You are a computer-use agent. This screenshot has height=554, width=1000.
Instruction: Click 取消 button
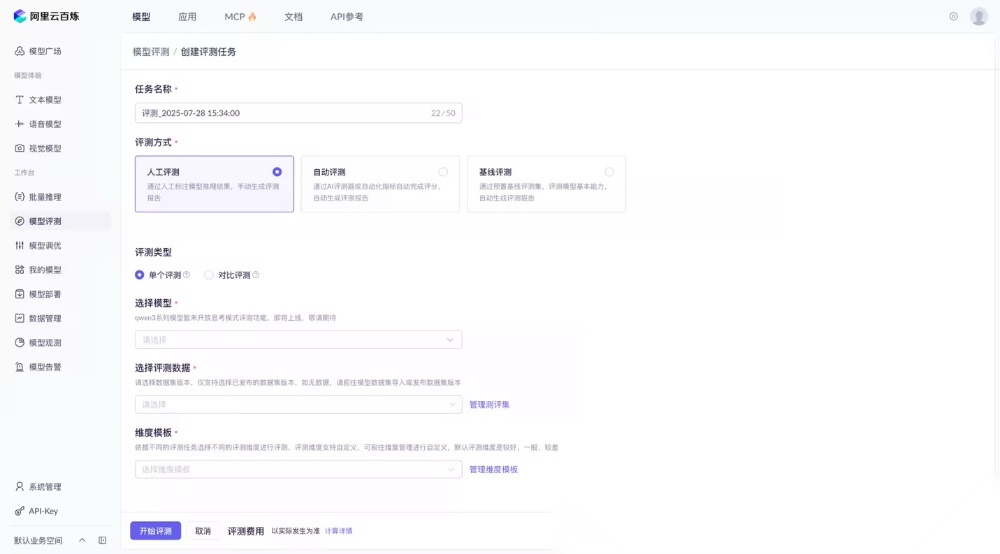tap(203, 530)
